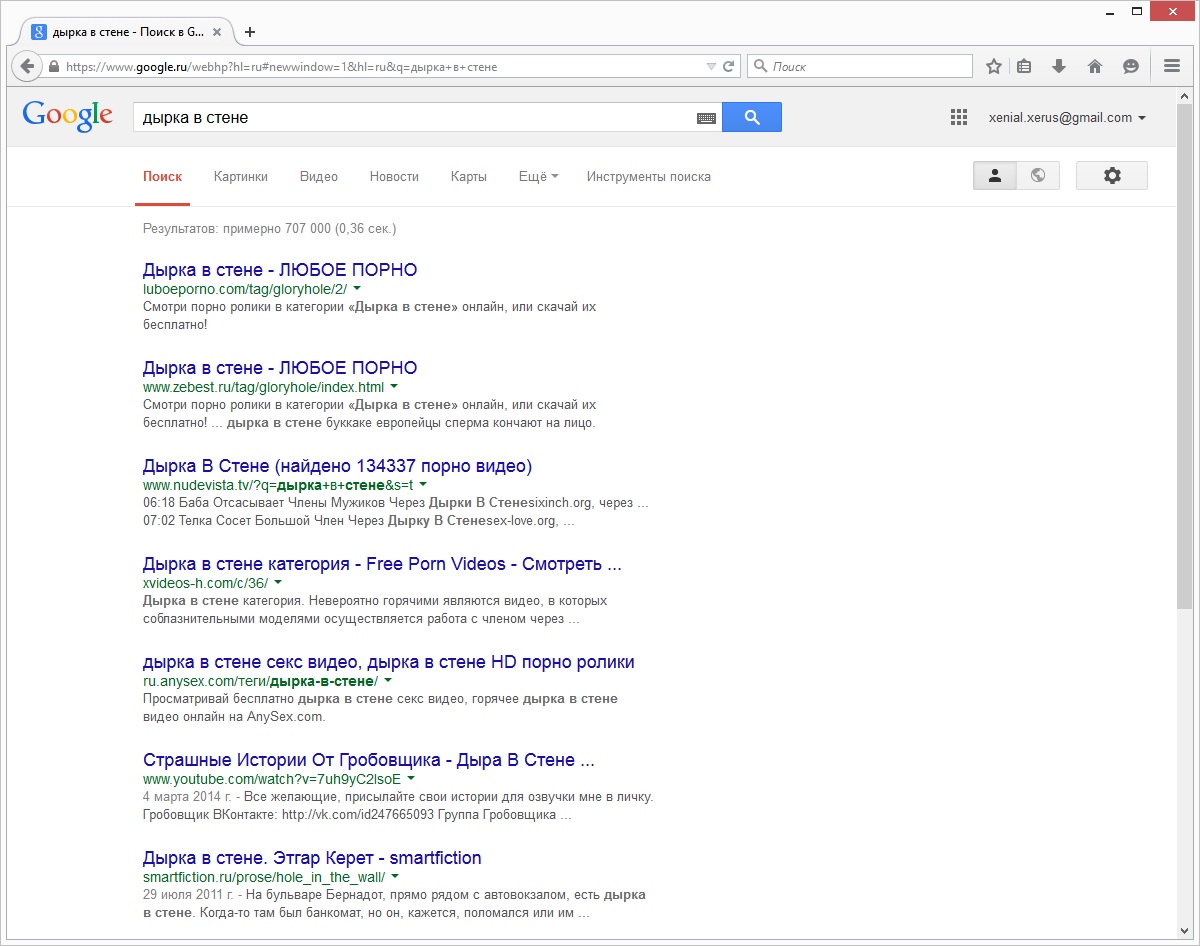Expand the arrow next to www.zebest.ru URL

[x=394, y=387]
